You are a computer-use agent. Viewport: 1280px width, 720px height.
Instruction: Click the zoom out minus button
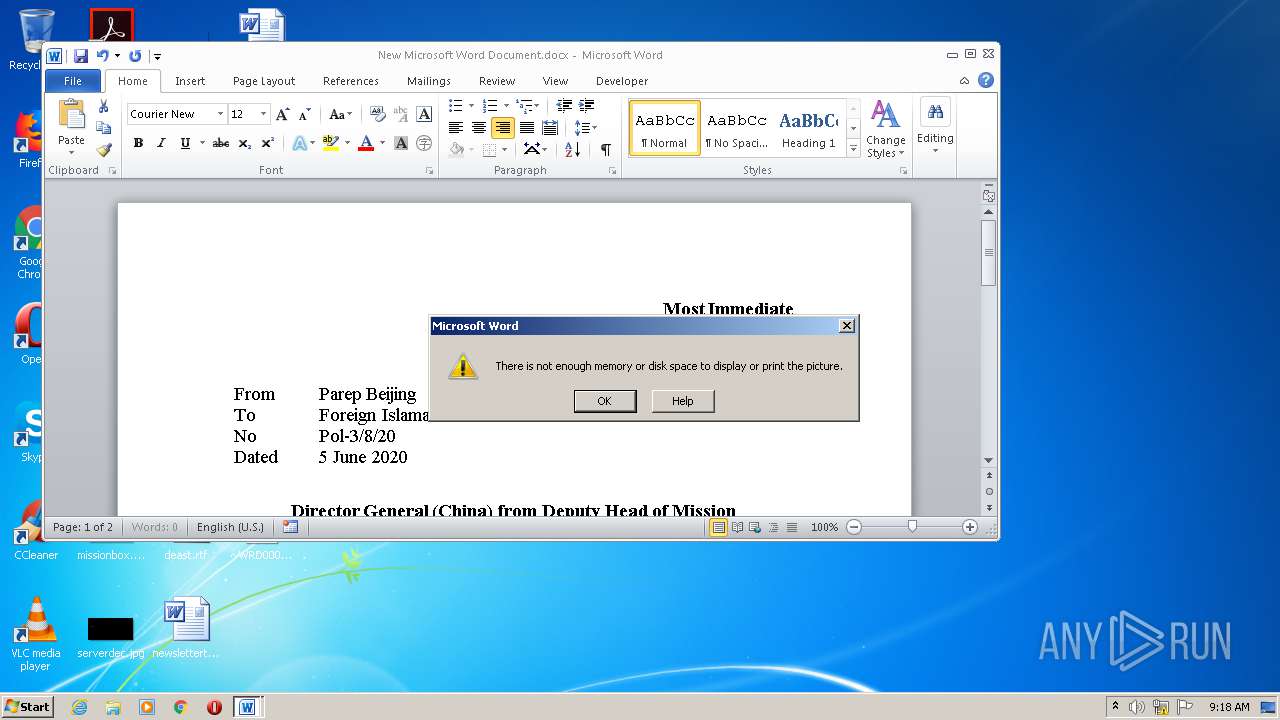pos(853,527)
